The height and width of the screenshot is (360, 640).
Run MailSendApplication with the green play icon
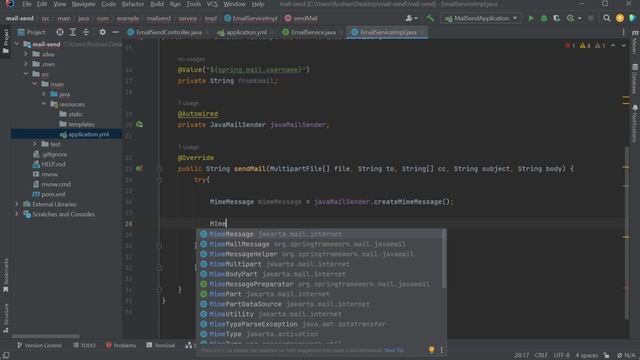point(531,18)
